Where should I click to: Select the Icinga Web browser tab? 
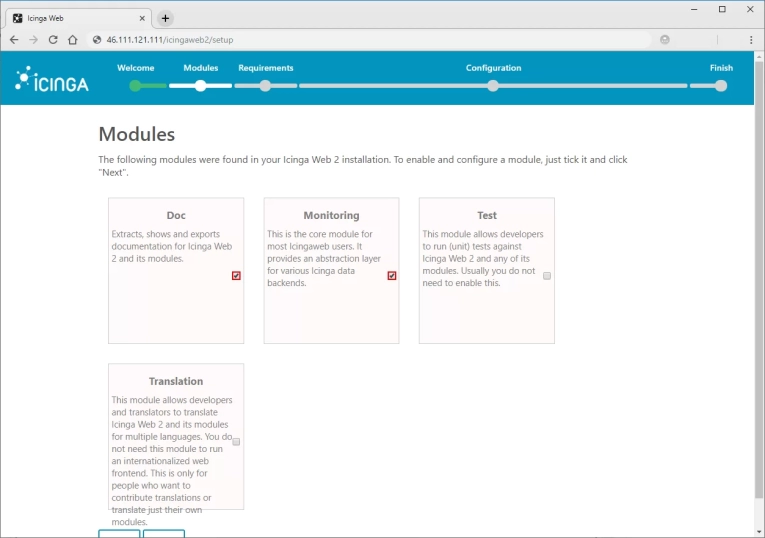[78, 19]
